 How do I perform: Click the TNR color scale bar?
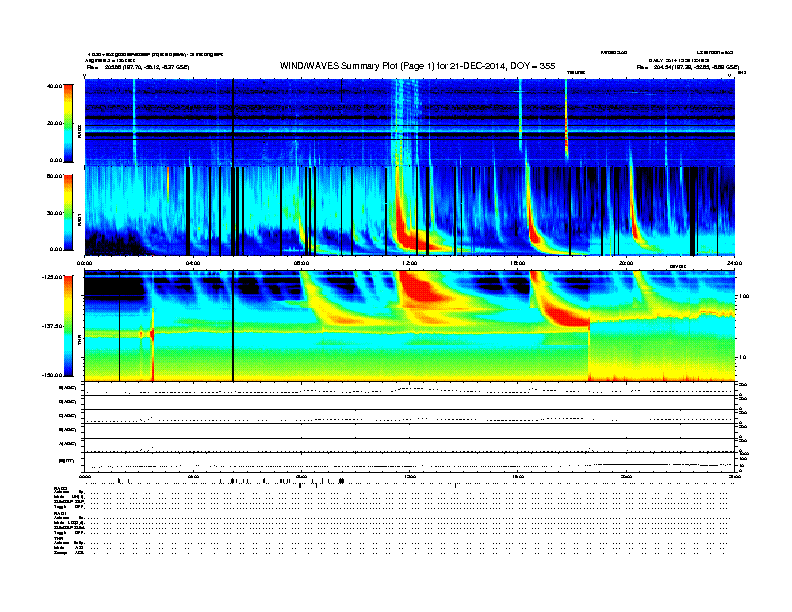pos(68,326)
